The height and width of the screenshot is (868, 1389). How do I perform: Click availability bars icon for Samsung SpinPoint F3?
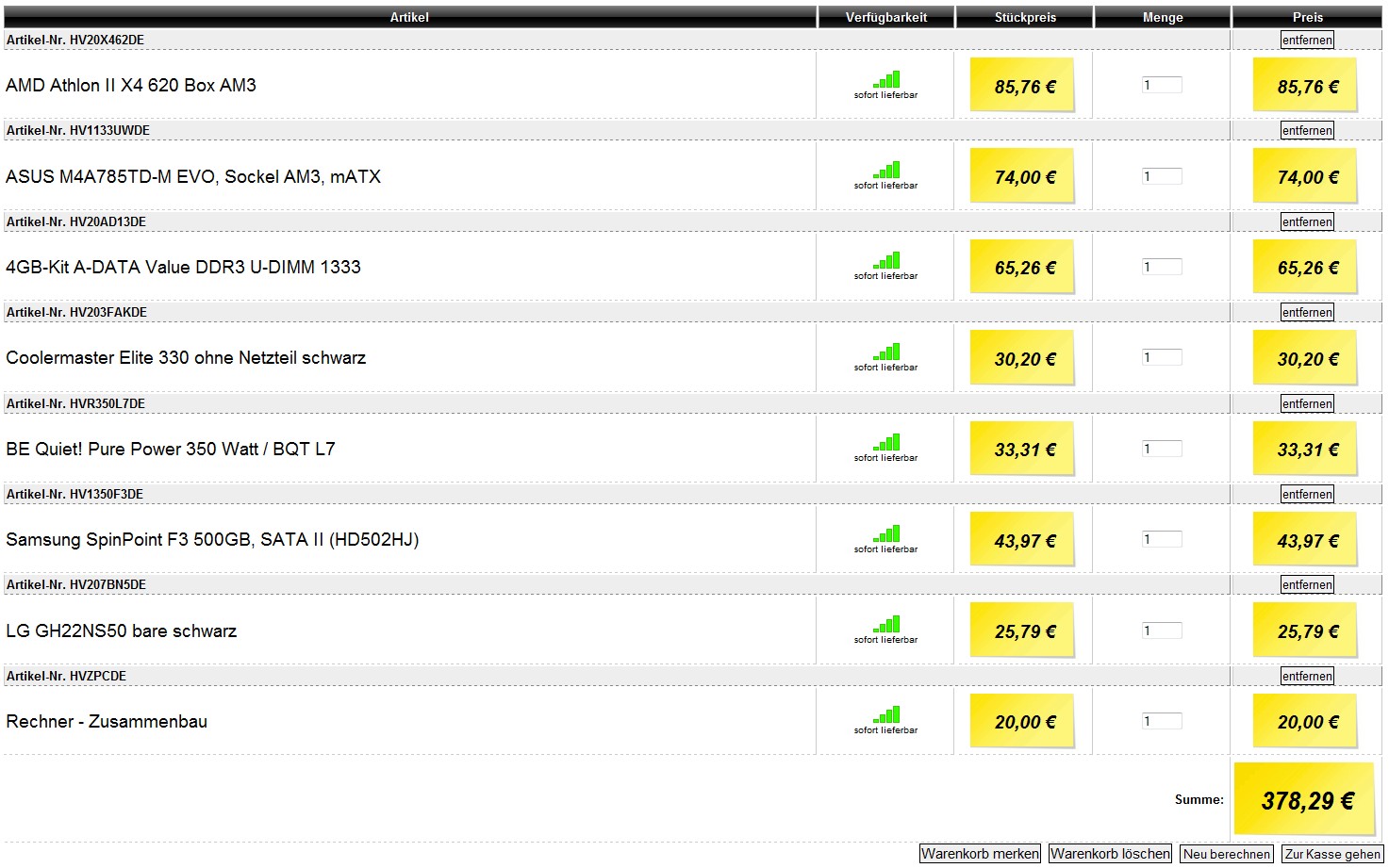(886, 533)
